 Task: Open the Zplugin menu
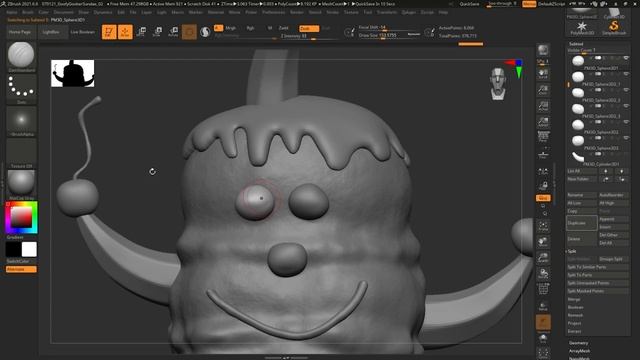pyautogui.click(x=408, y=12)
